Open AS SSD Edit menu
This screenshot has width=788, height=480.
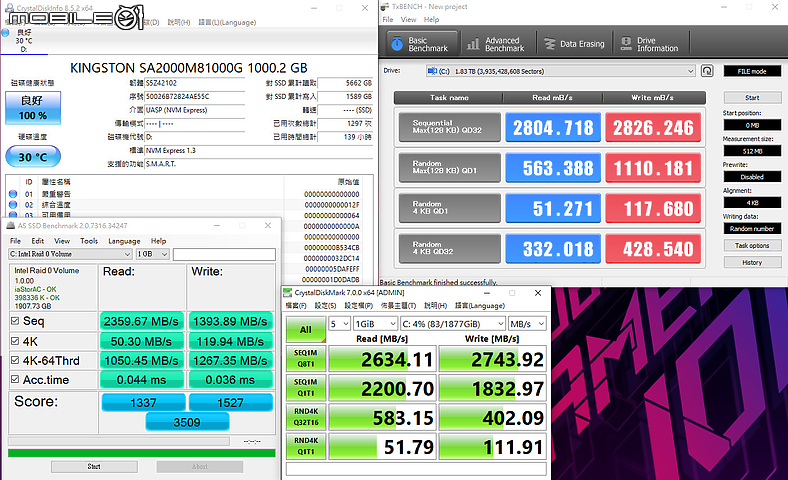coord(38,241)
